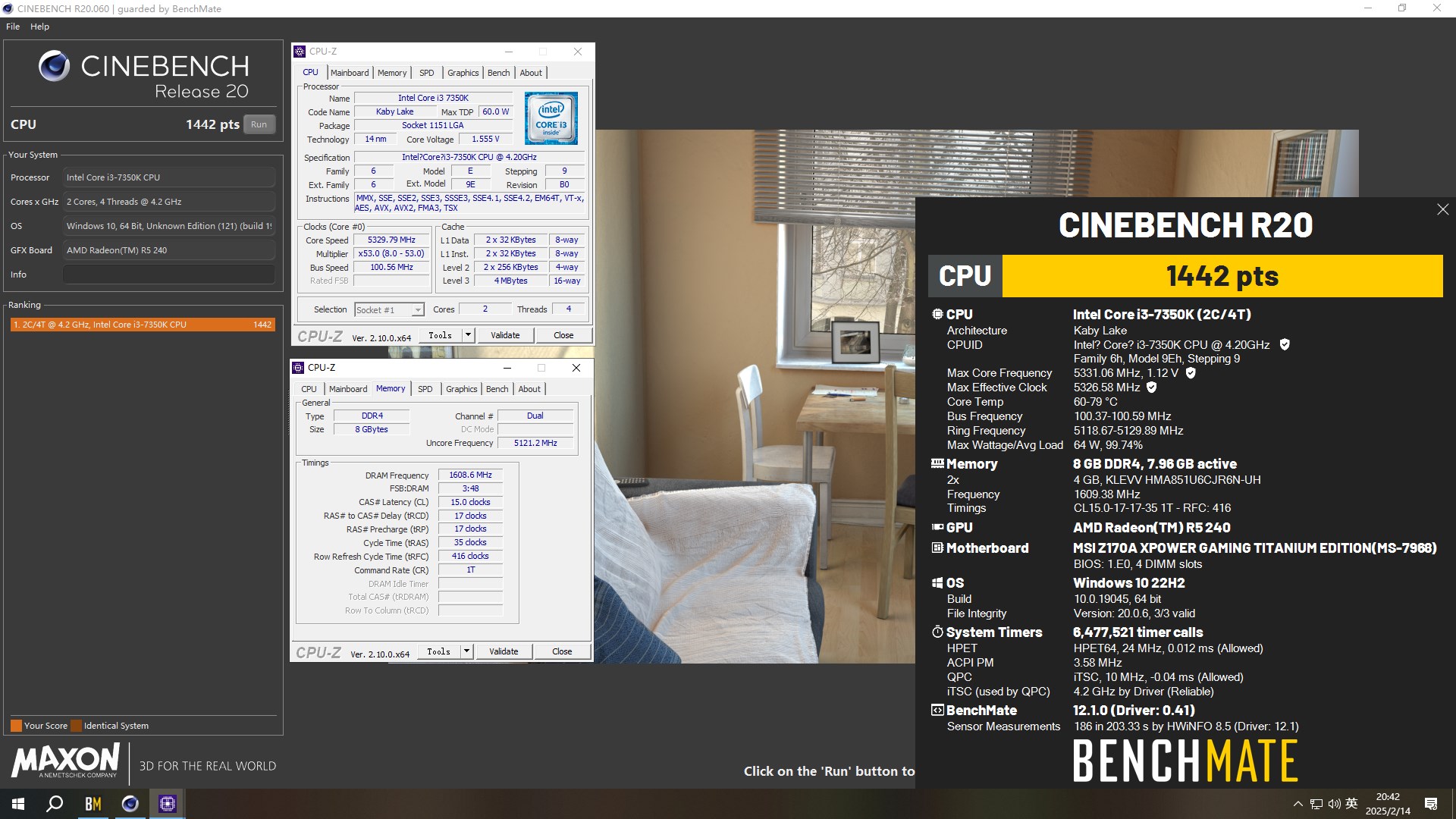Click the Info input field

click(169, 275)
